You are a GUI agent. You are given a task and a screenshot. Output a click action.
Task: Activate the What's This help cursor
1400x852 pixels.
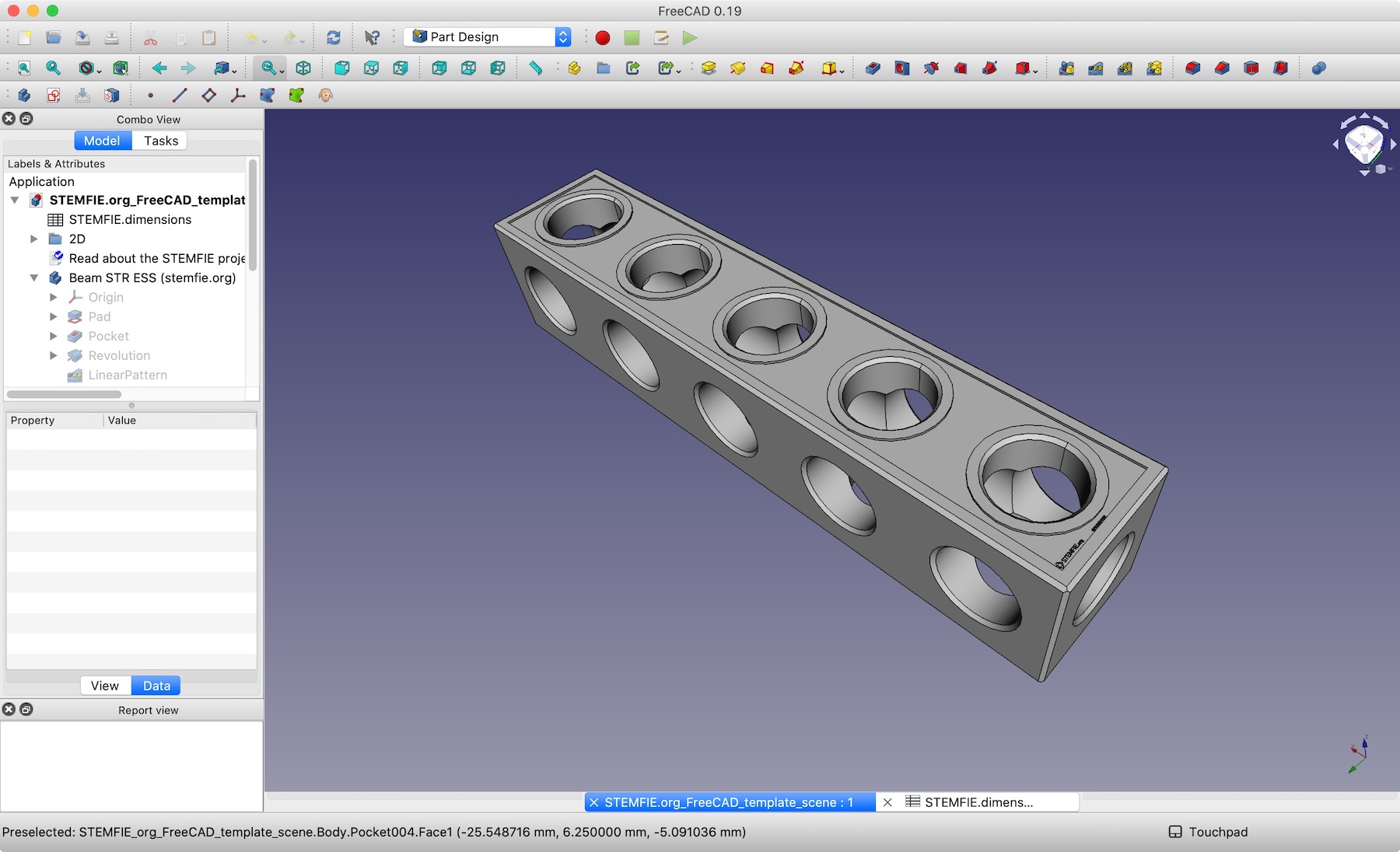pos(372,37)
